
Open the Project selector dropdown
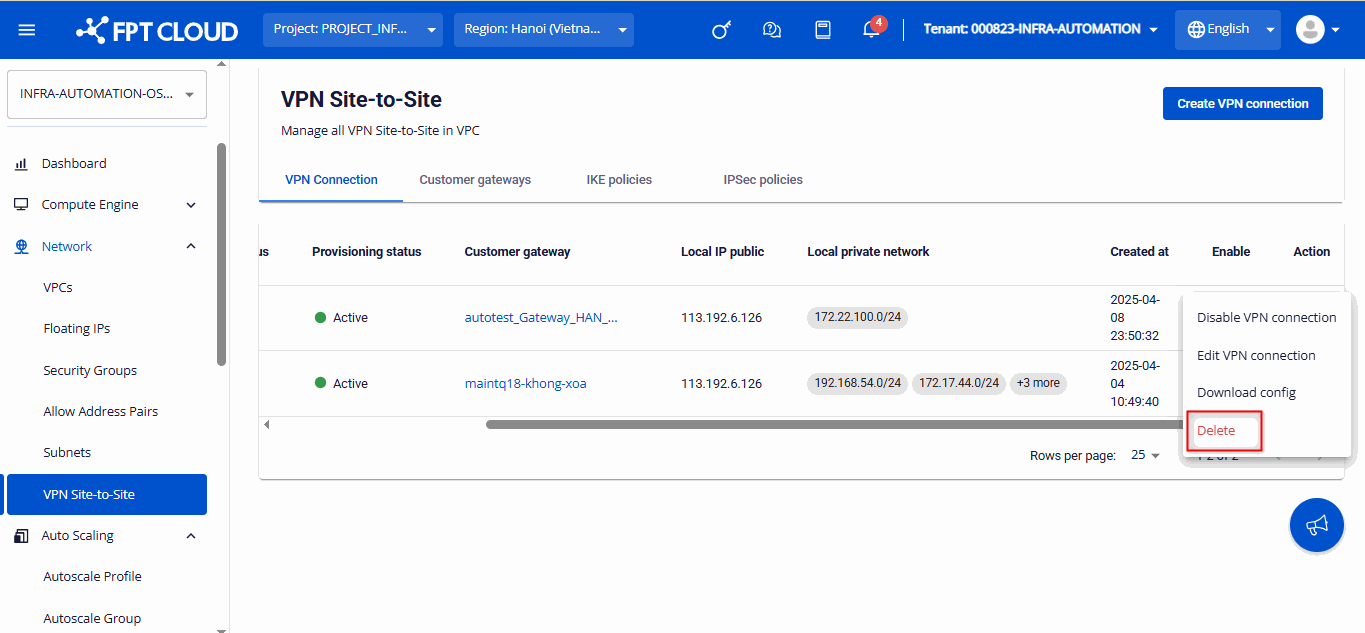pyautogui.click(x=354, y=30)
